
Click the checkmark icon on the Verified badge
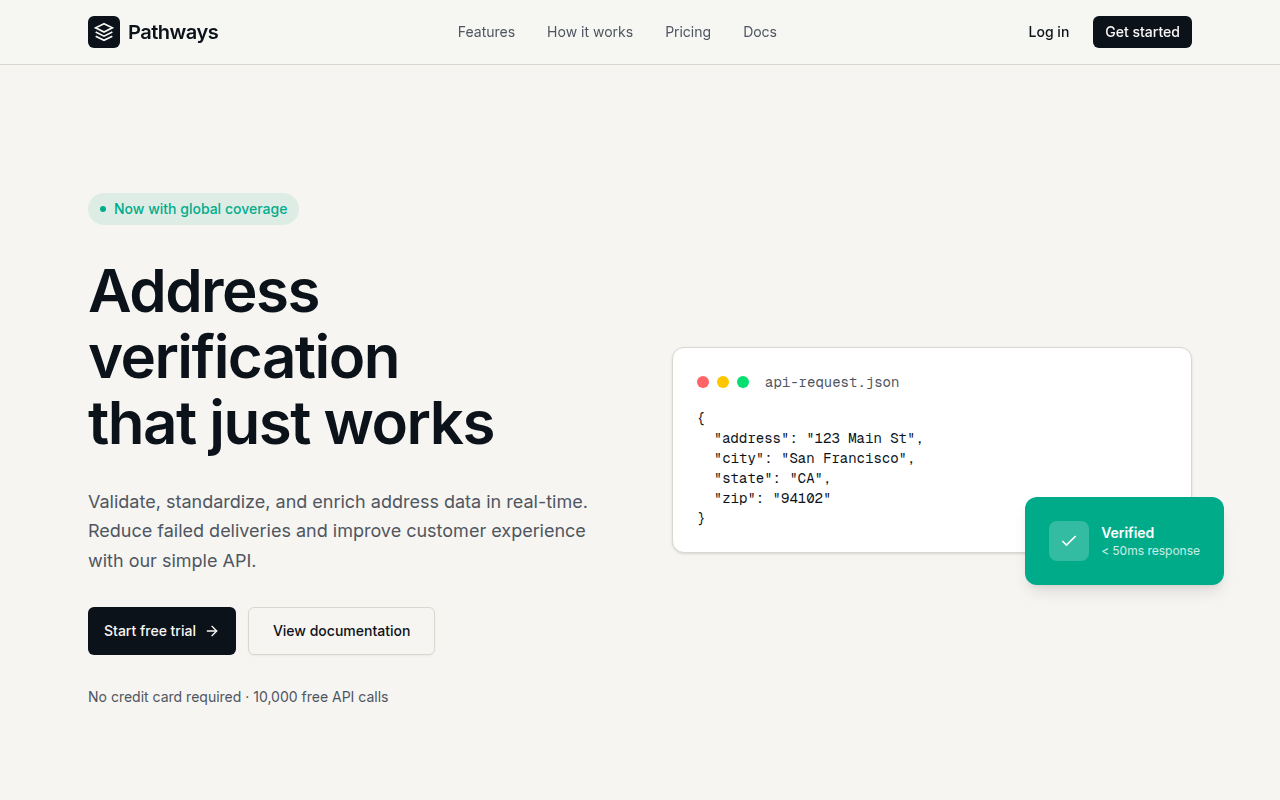tap(1068, 541)
